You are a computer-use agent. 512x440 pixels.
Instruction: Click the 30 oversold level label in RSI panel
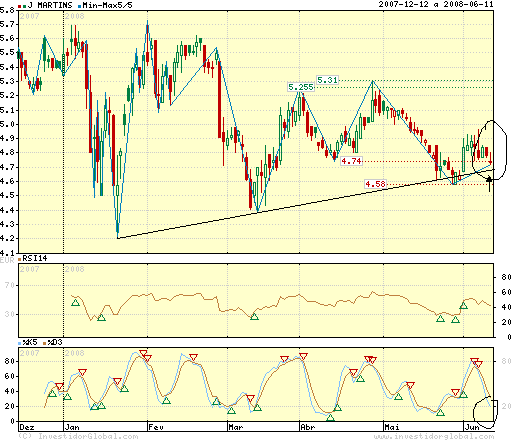(9, 314)
